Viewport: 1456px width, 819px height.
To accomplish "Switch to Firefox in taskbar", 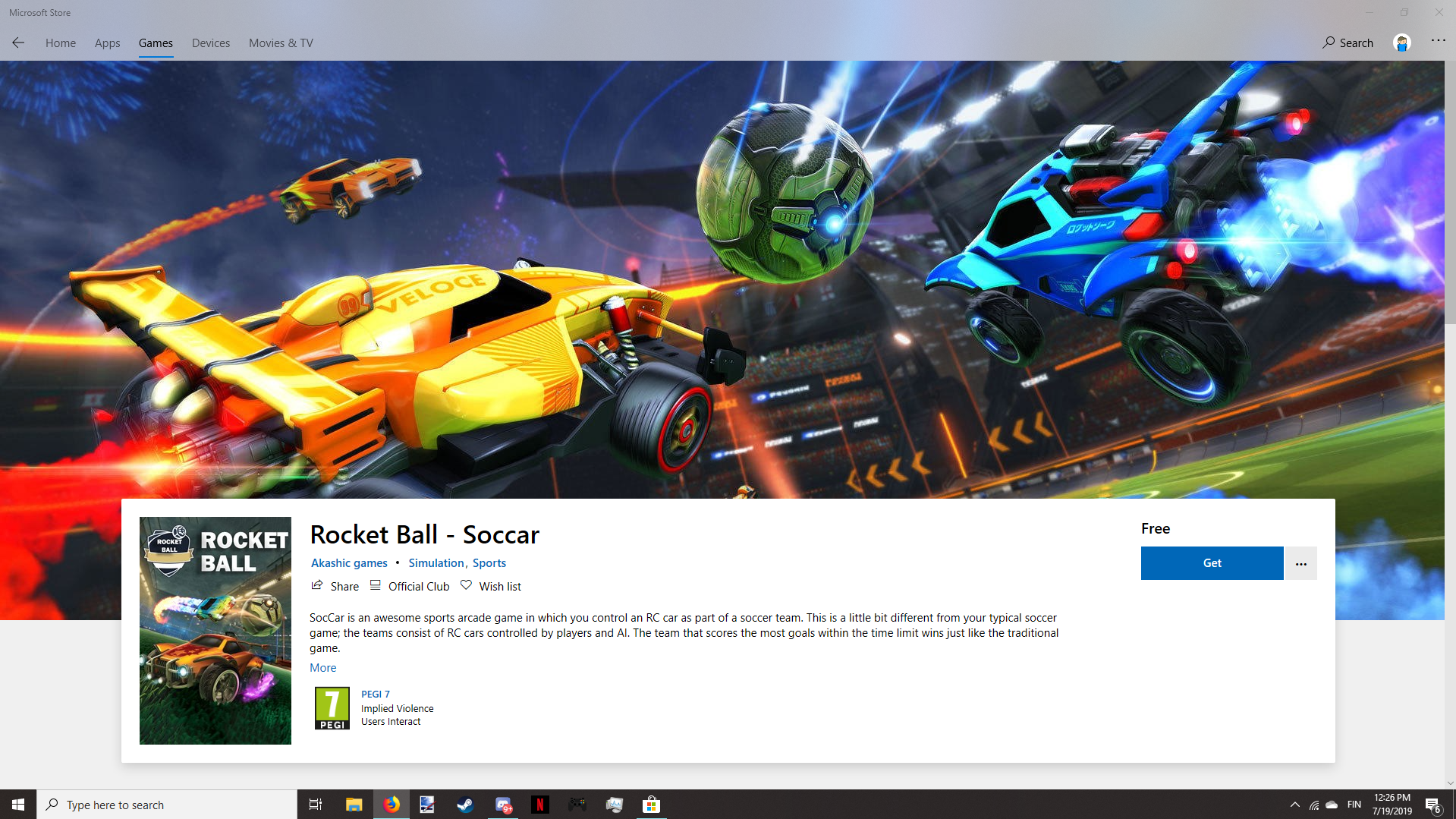I will [392, 805].
